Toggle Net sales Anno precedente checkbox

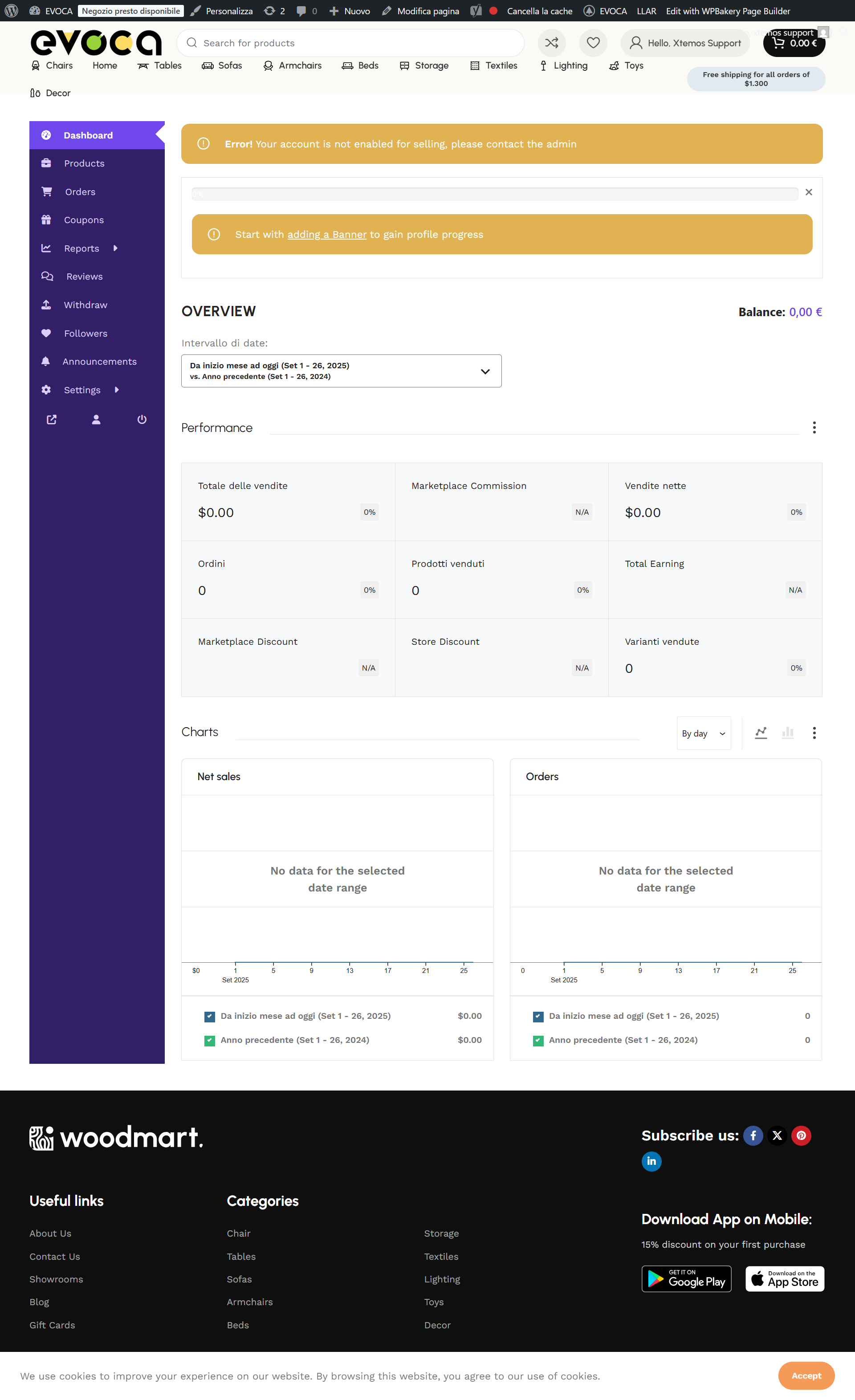tap(210, 1040)
